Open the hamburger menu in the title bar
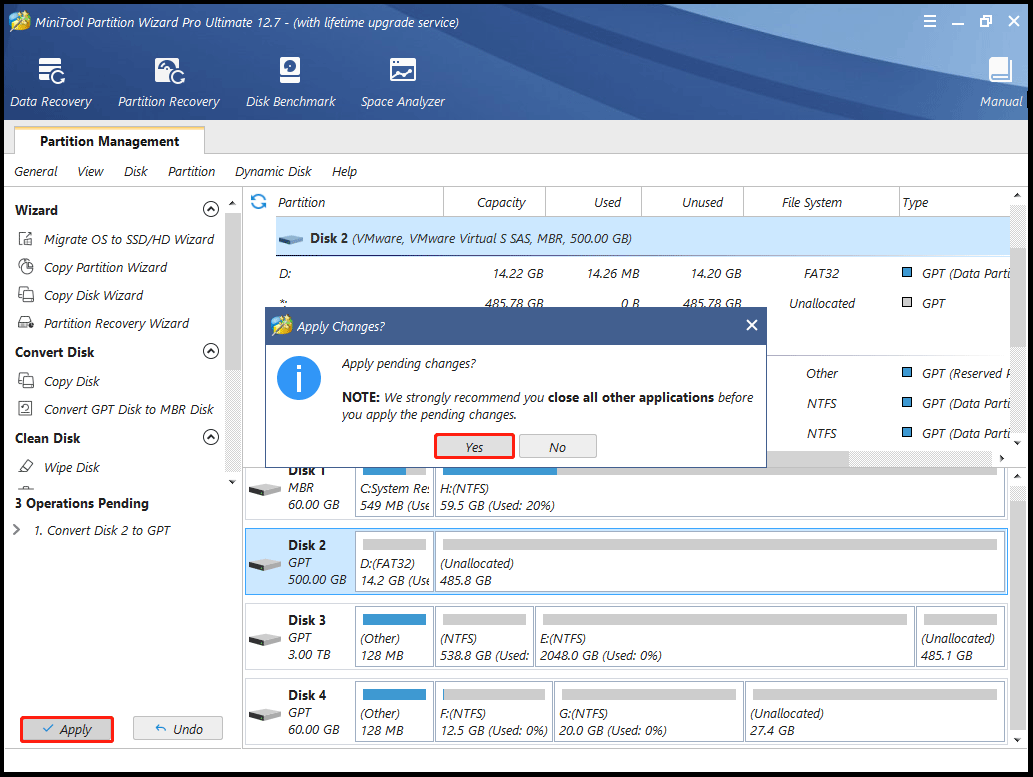 (x=930, y=21)
